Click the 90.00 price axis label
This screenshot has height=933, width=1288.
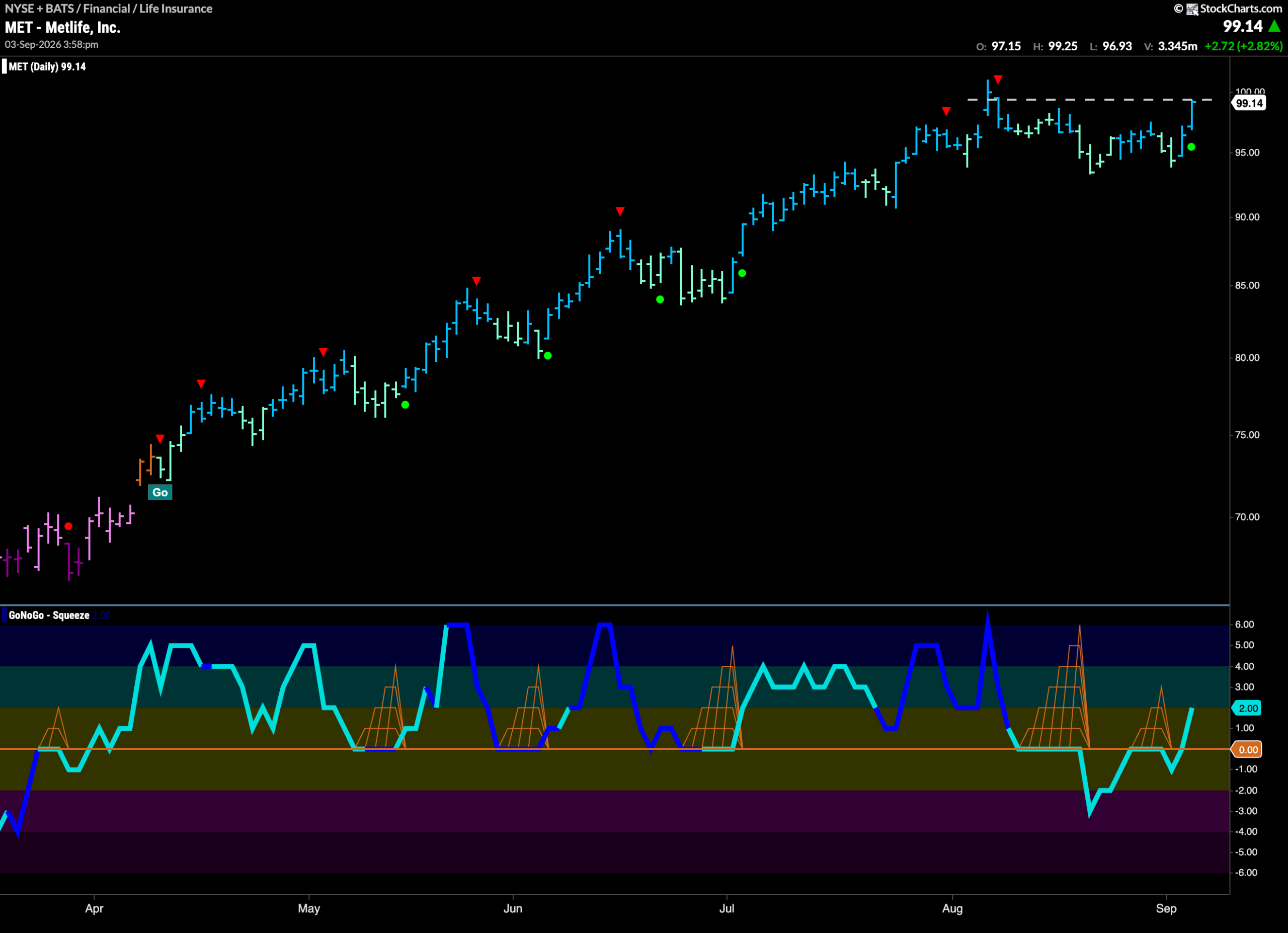1247,217
